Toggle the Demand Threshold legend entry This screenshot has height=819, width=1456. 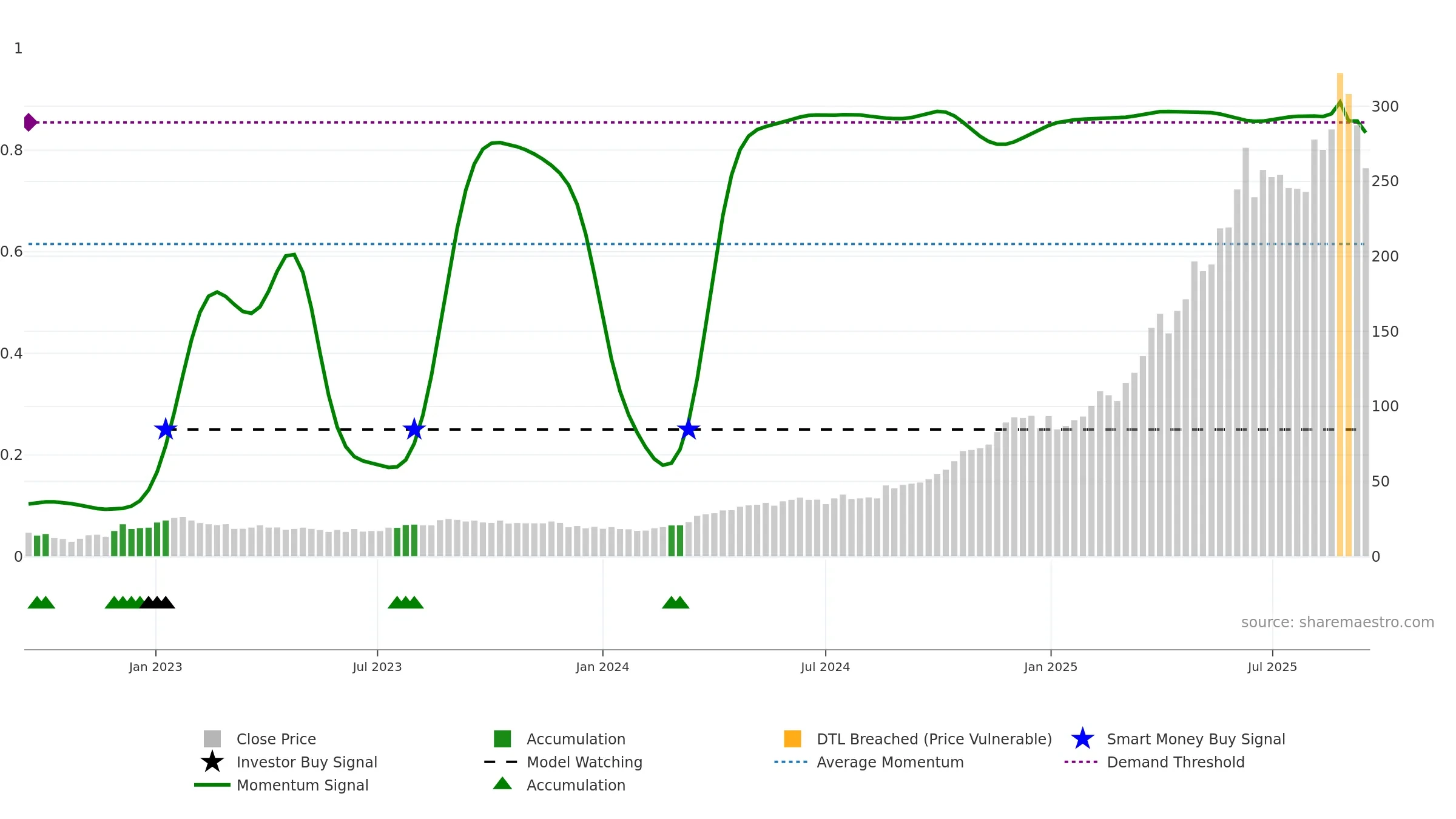[x=1154, y=762]
